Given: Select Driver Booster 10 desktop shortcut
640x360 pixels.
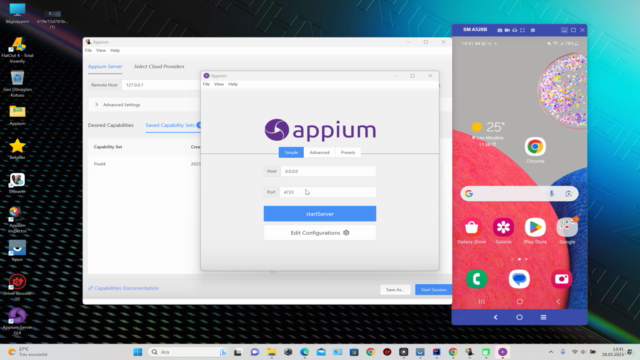Looking at the screenshot, I should 17,287.
